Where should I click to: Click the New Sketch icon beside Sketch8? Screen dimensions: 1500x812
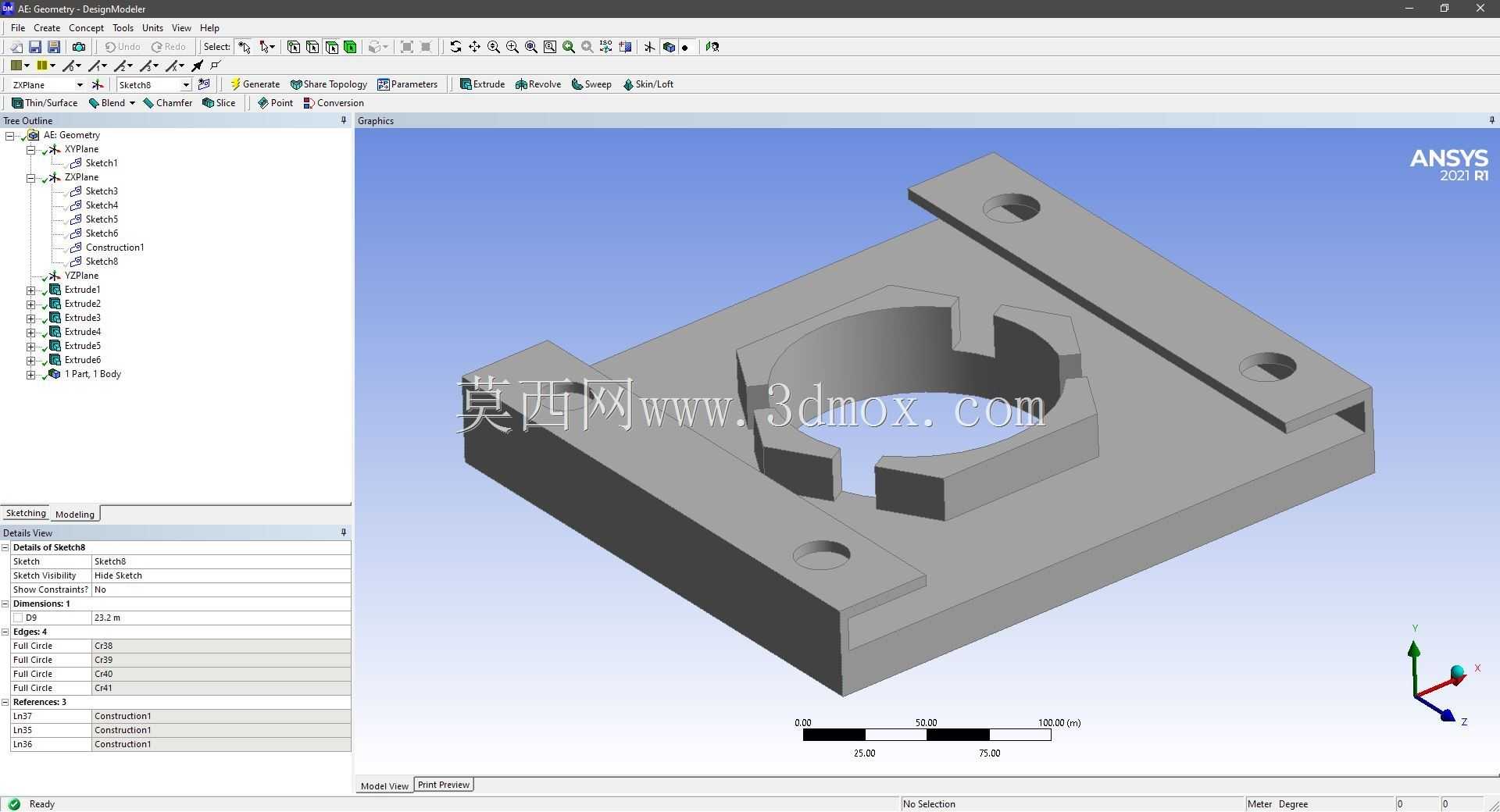(x=205, y=84)
